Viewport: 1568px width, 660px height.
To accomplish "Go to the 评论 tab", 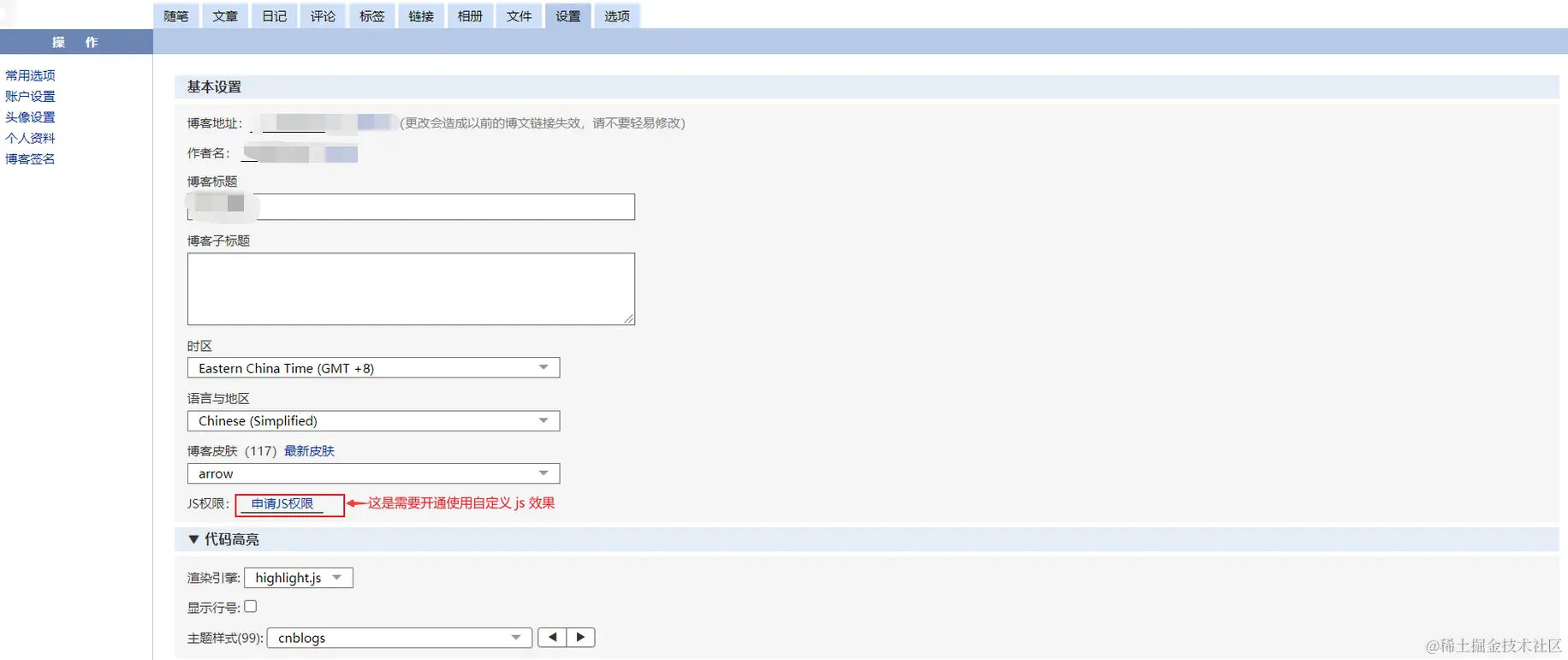I will (x=323, y=15).
